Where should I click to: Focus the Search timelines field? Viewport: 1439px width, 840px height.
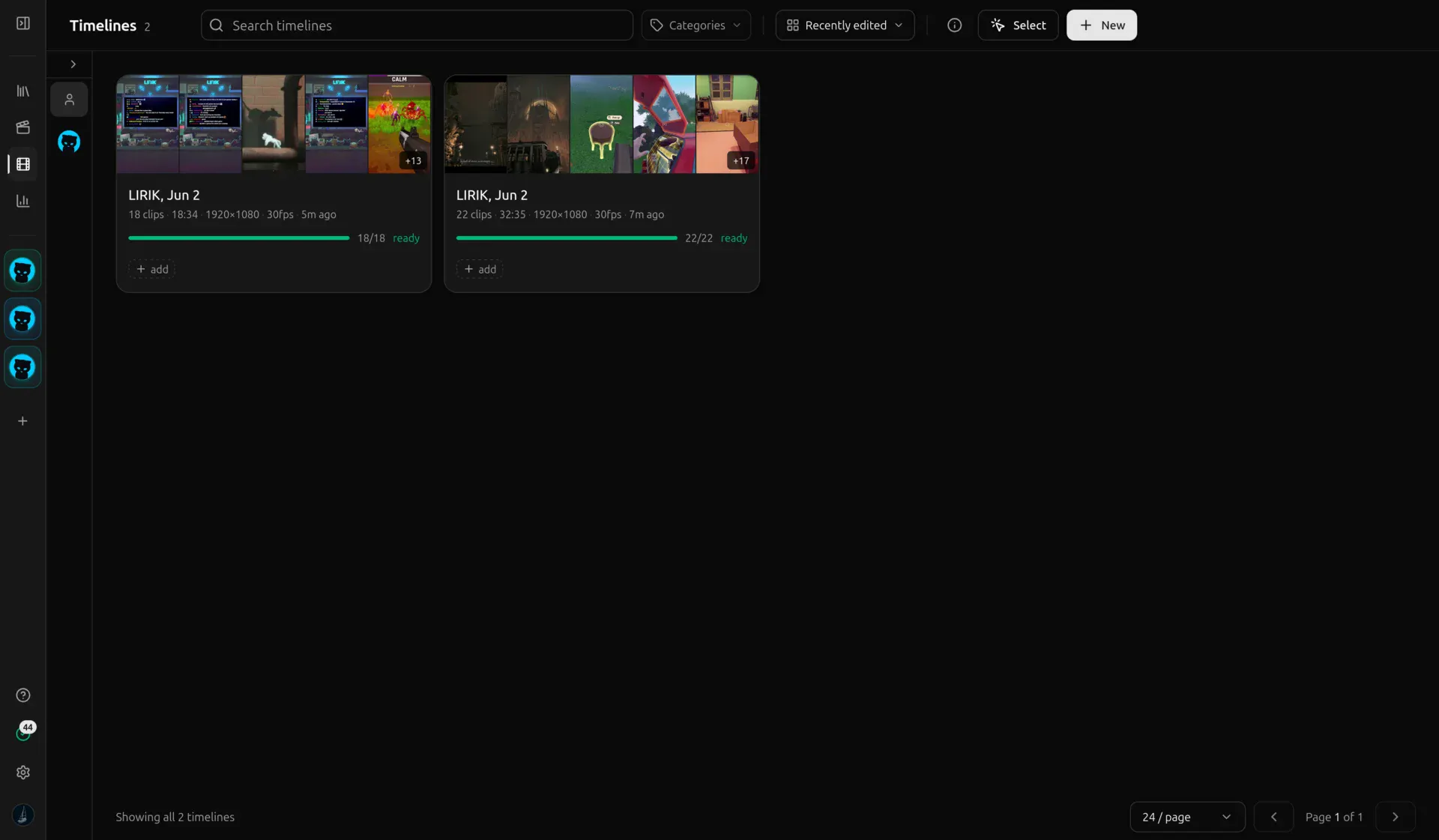[417, 25]
